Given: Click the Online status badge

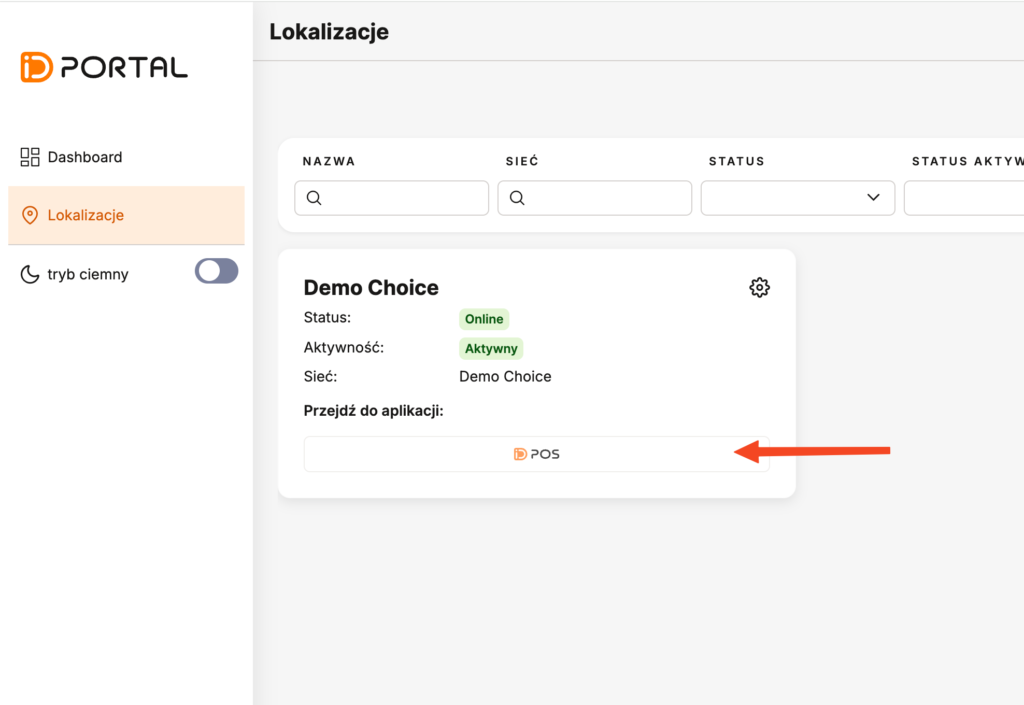Looking at the screenshot, I should point(484,319).
